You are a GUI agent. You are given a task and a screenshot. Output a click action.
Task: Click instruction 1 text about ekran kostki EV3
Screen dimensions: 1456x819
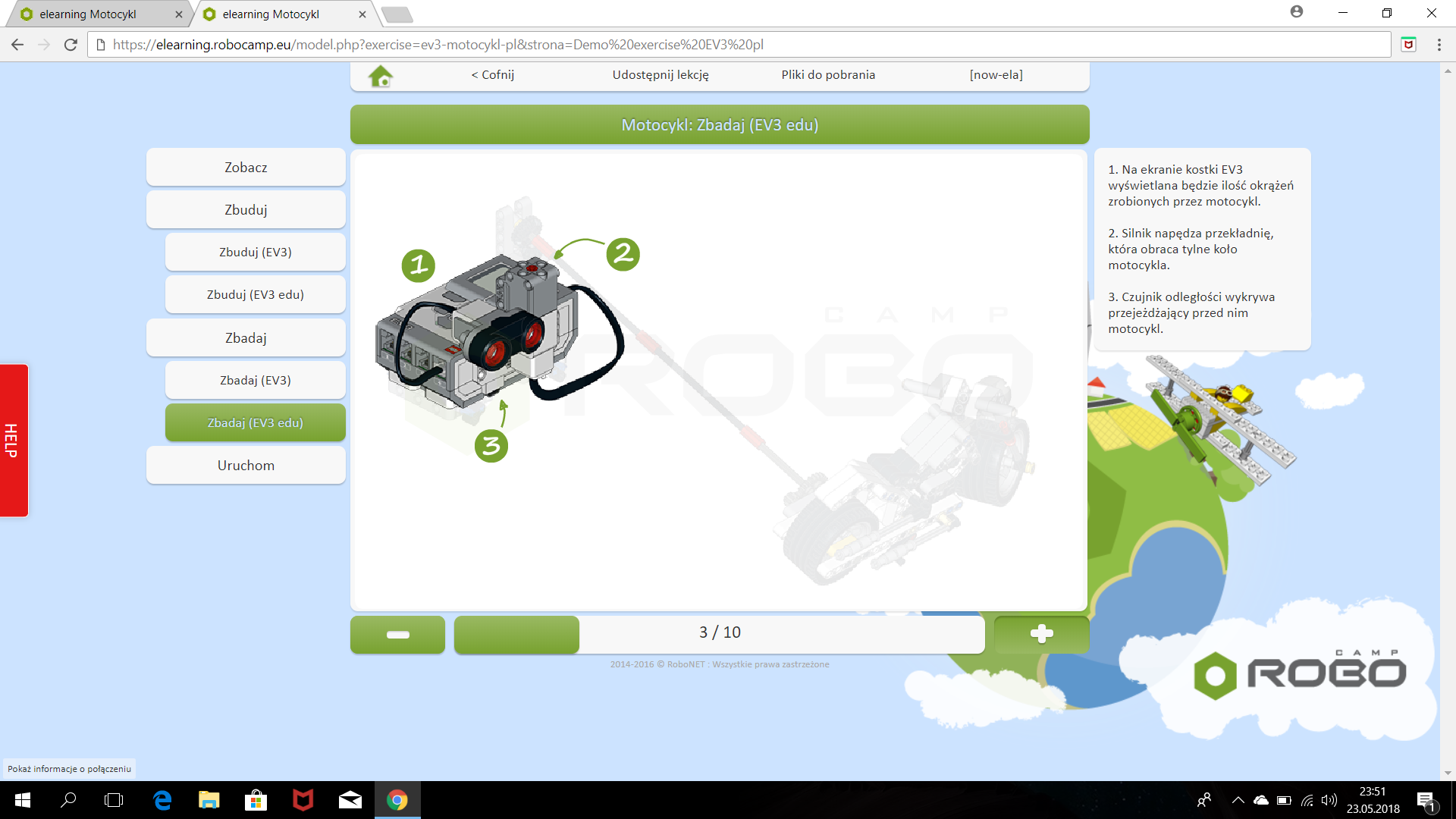(x=1201, y=186)
